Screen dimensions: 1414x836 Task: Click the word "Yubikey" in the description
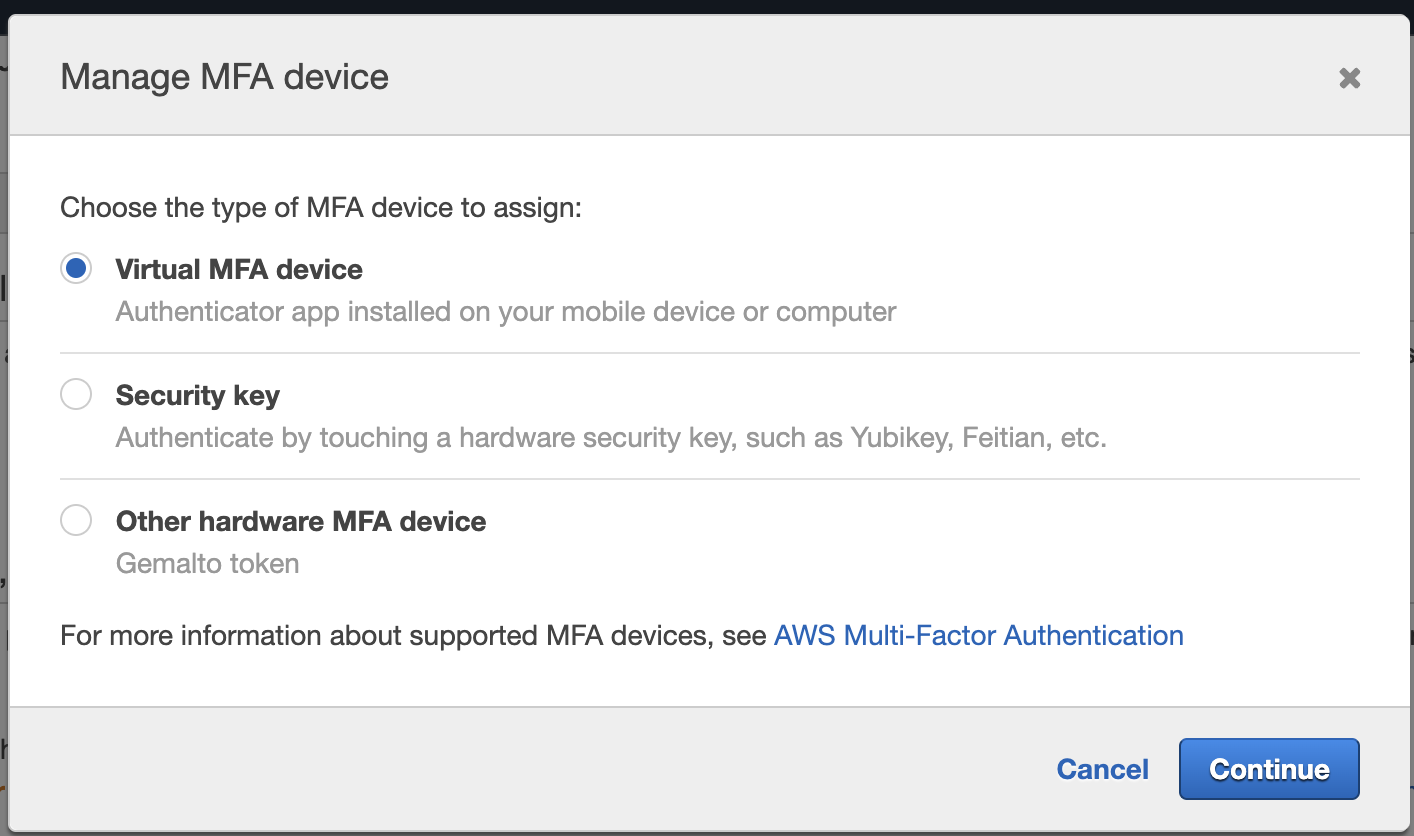click(899, 438)
